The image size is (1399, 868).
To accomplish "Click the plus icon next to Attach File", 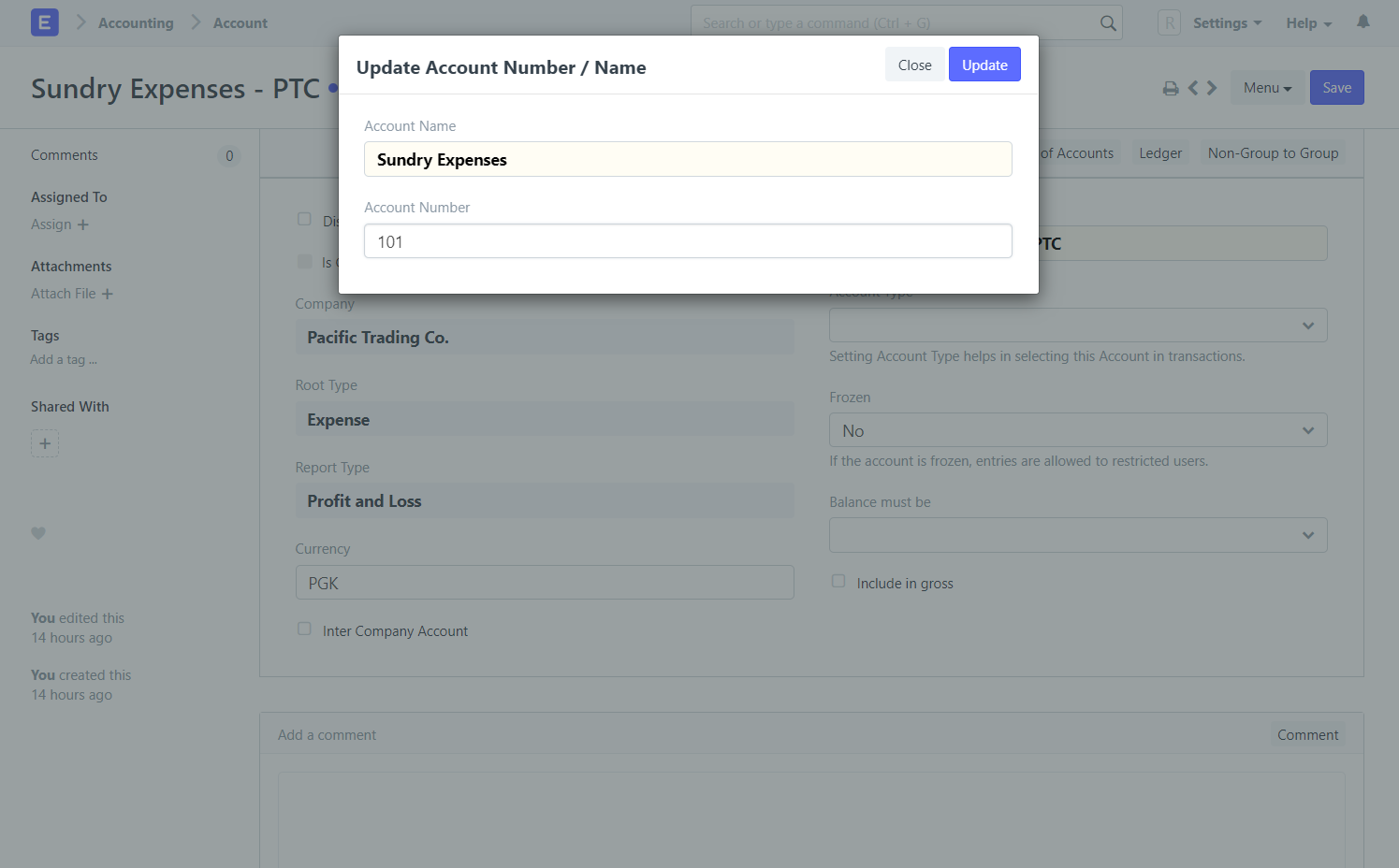I will pyautogui.click(x=108, y=294).
